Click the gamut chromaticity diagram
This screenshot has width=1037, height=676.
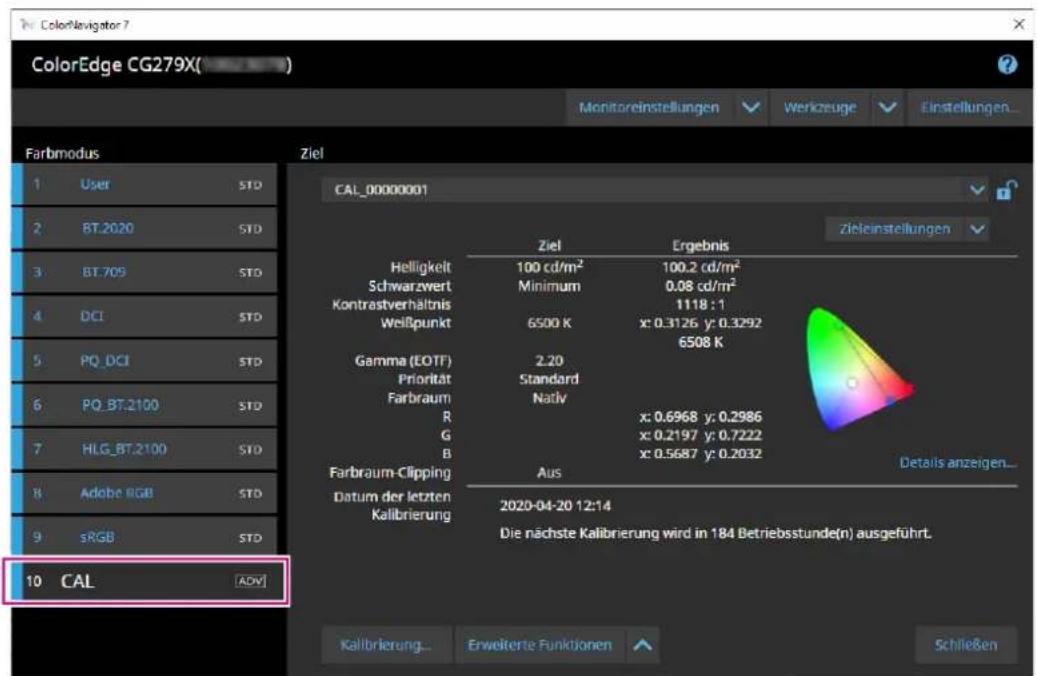[859, 369]
